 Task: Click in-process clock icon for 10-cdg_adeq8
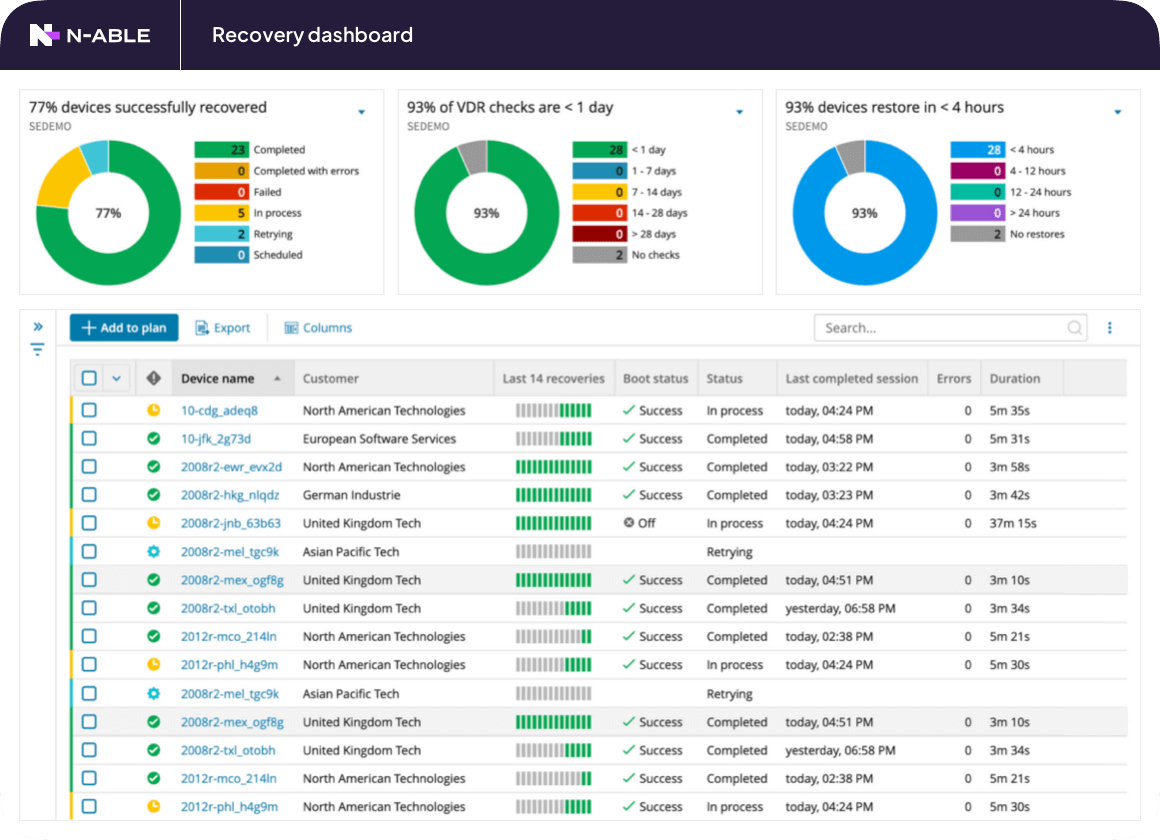coord(153,410)
